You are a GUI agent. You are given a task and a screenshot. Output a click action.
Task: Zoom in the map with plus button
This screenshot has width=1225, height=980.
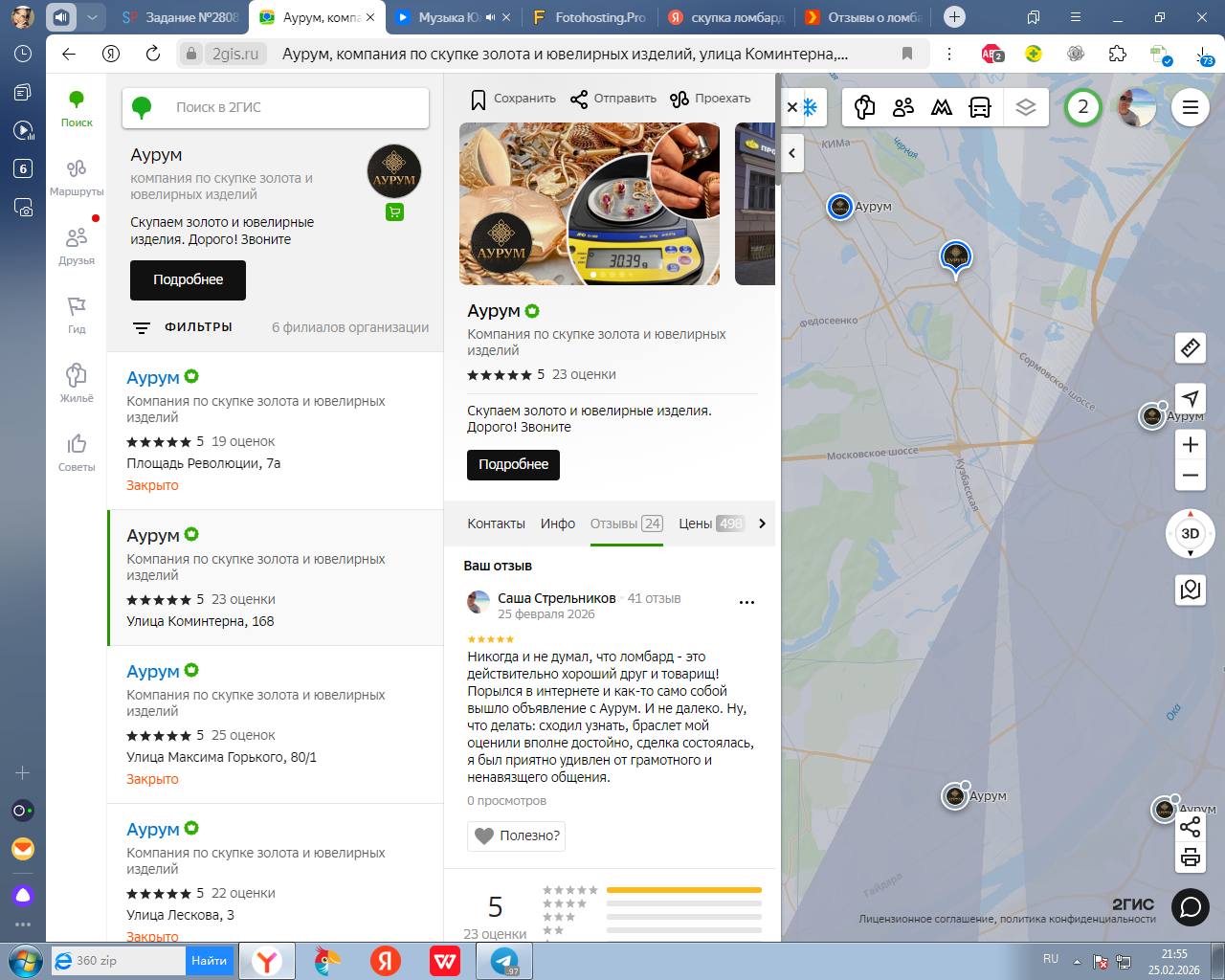pos(1191,444)
